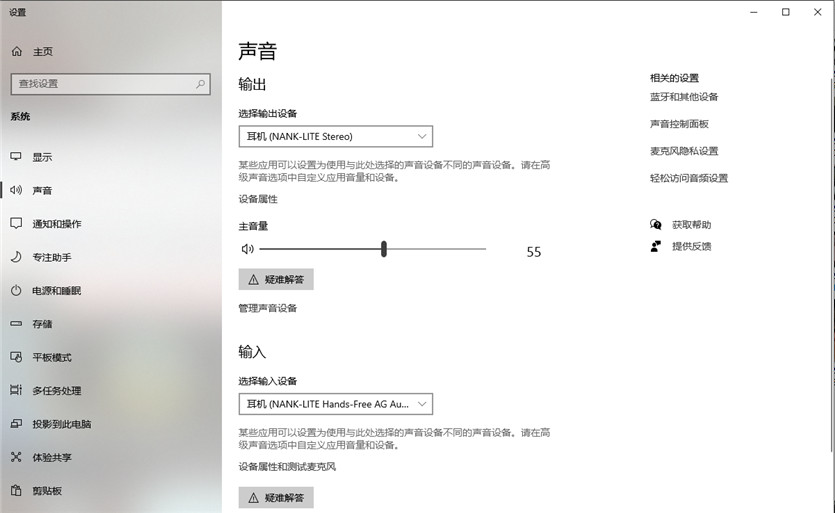Click the 专注助手 moon icon
The width and height of the screenshot is (835, 513).
(16, 257)
